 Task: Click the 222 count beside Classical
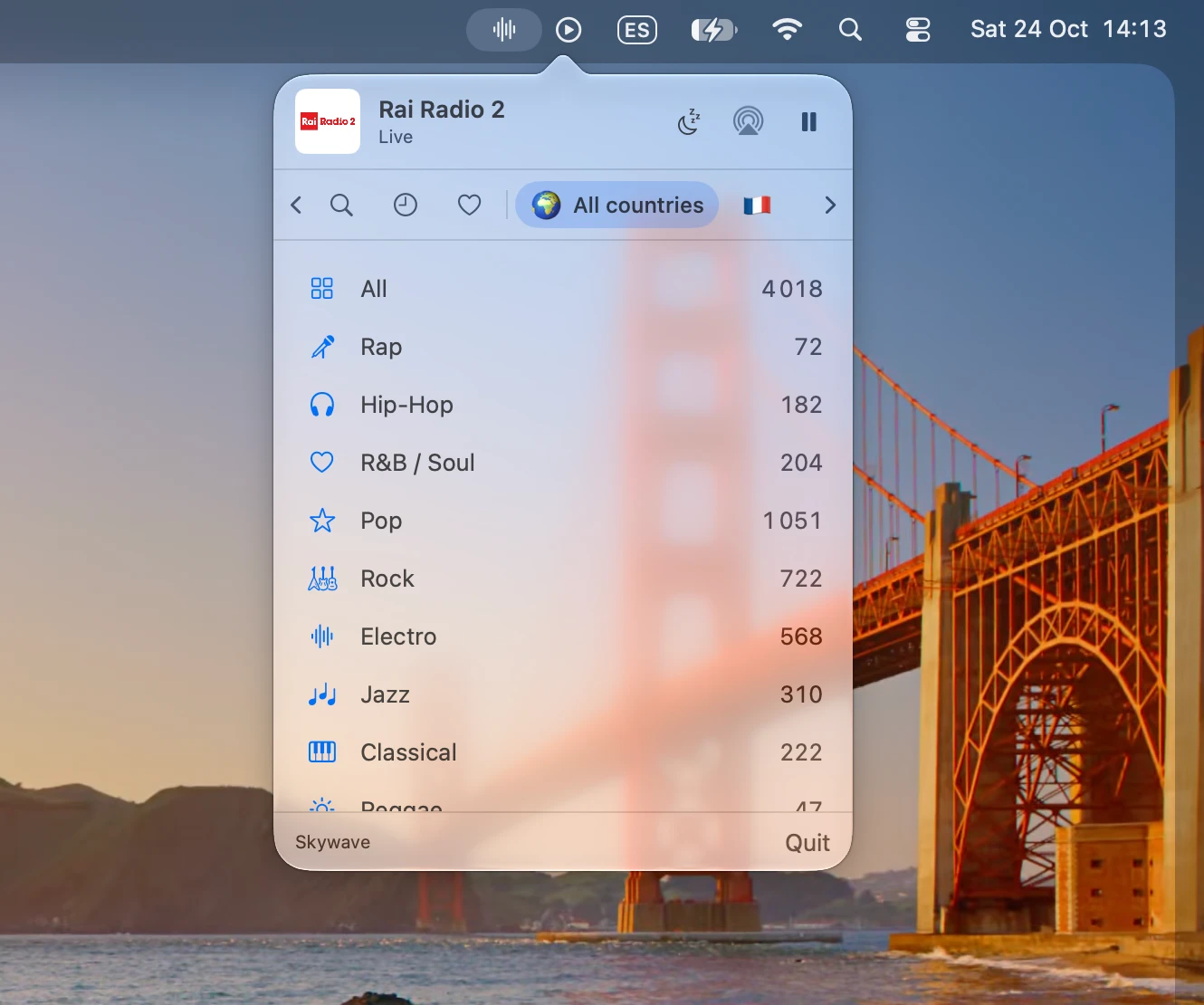coord(801,752)
